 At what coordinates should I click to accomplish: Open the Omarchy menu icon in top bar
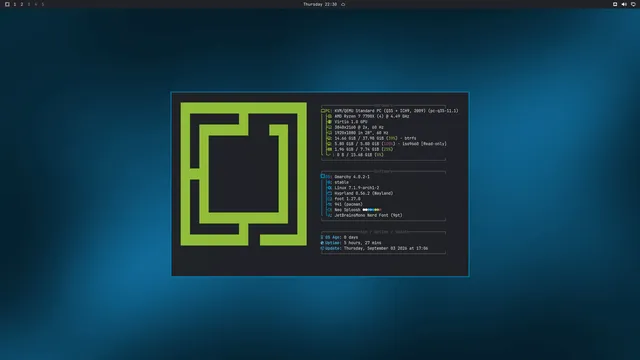(7, 4)
